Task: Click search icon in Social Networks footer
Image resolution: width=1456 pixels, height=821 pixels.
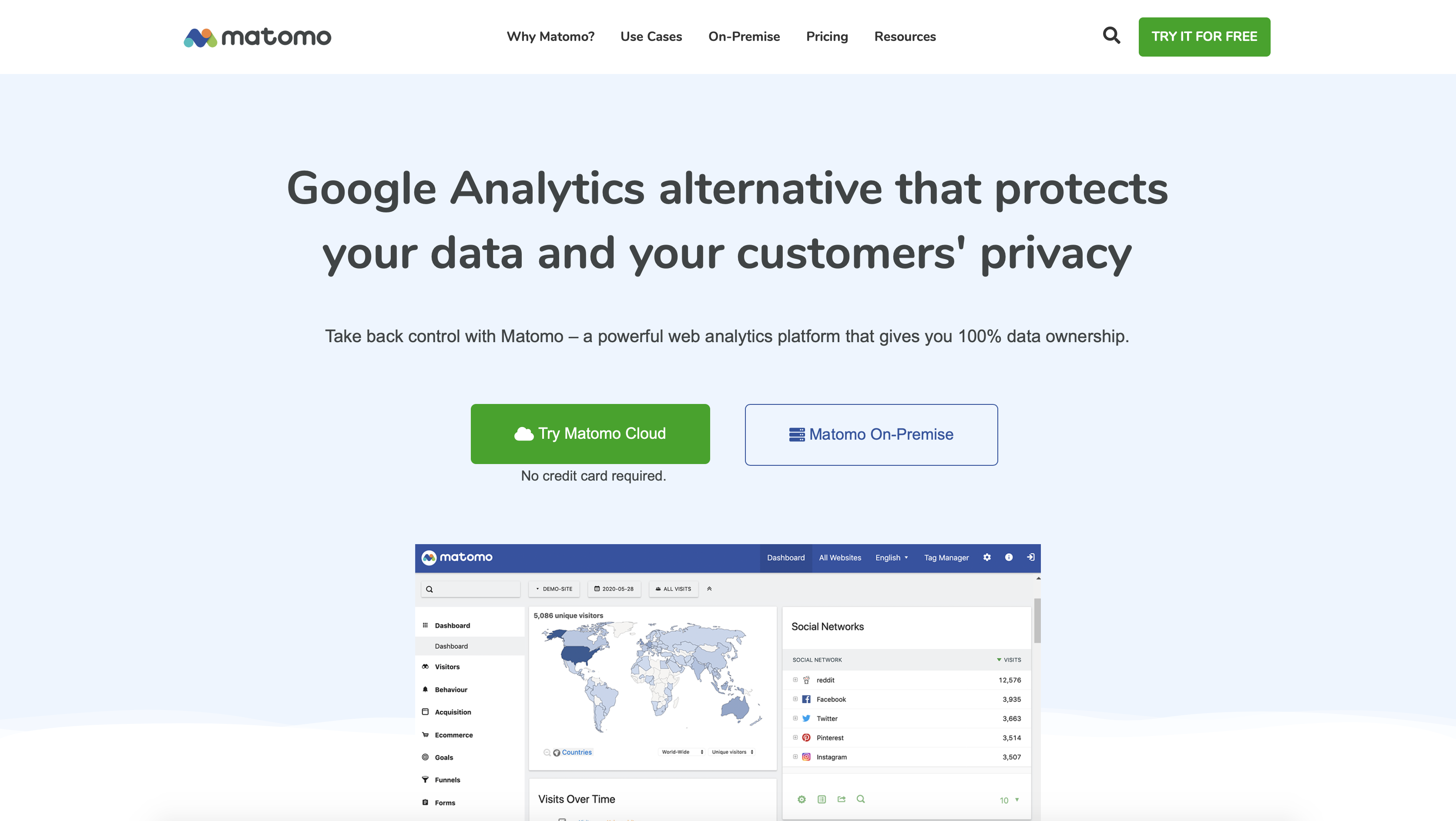Action: (861, 799)
